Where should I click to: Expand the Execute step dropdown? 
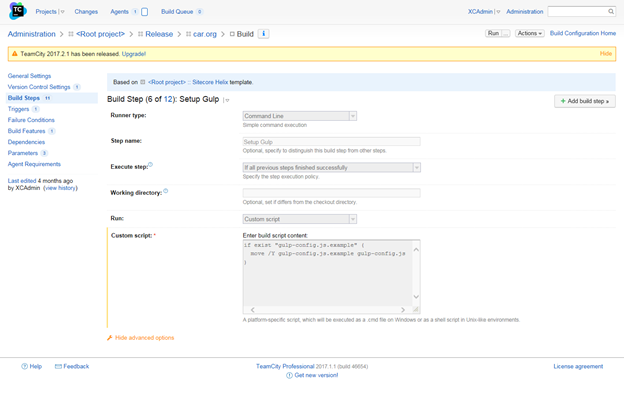point(332,167)
